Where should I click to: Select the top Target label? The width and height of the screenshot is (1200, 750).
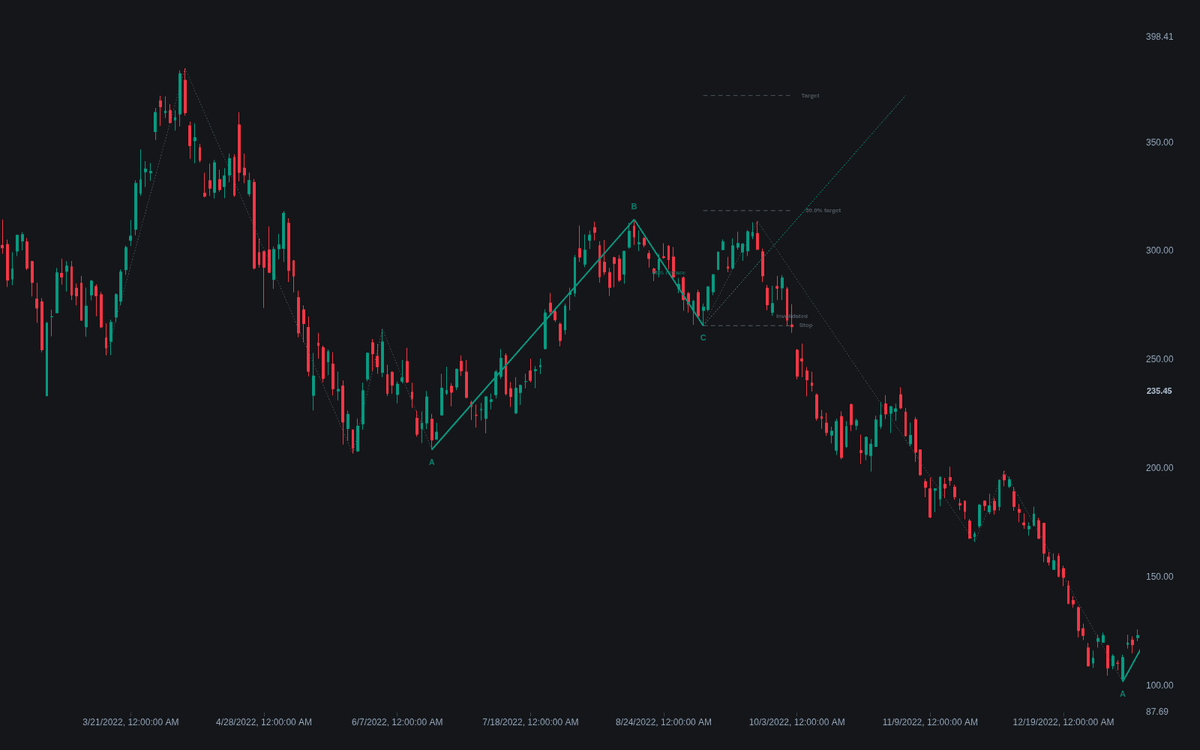[810, 96]
